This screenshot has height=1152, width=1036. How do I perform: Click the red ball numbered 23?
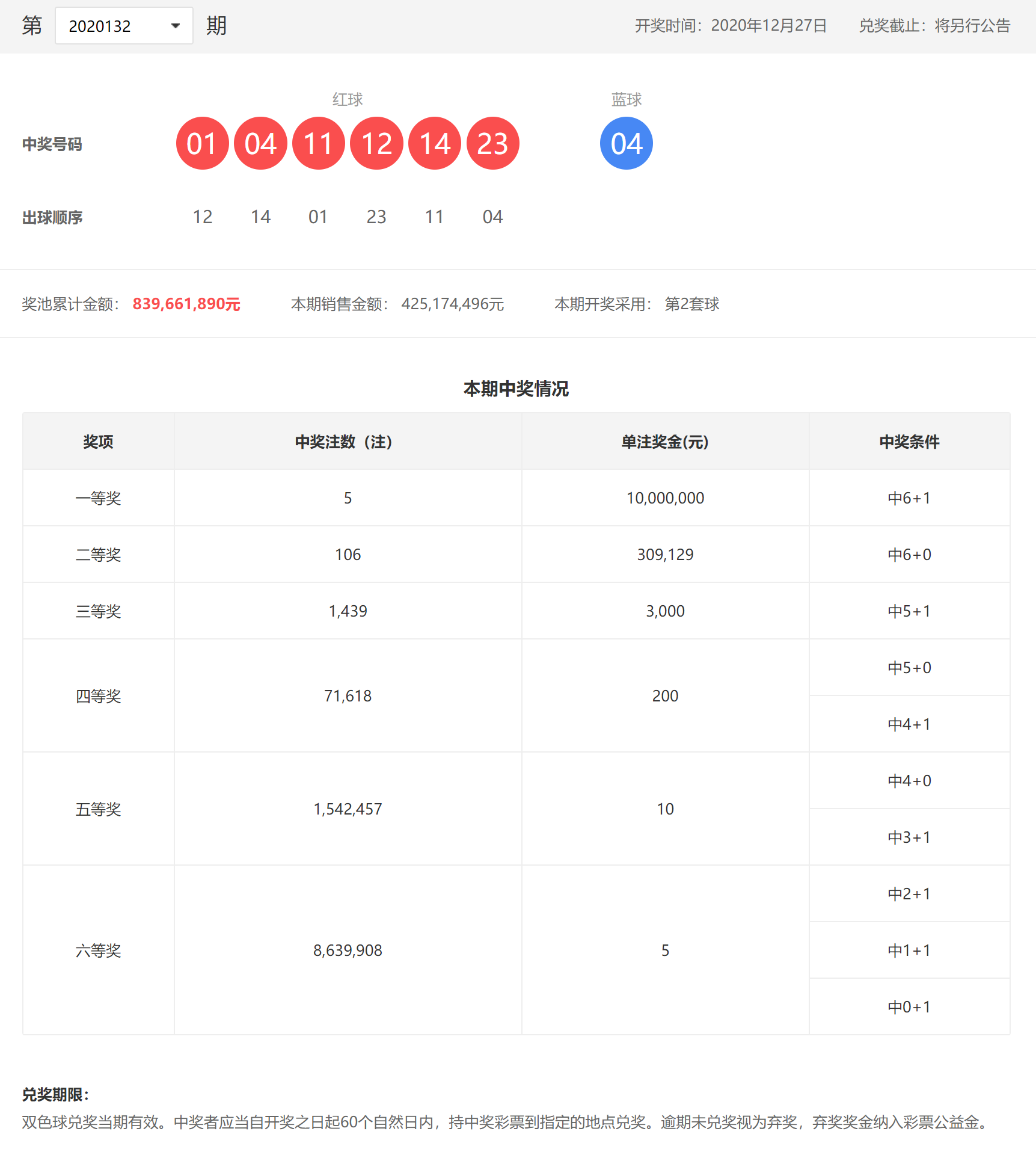pyautogui.click(x=492, y=144)
